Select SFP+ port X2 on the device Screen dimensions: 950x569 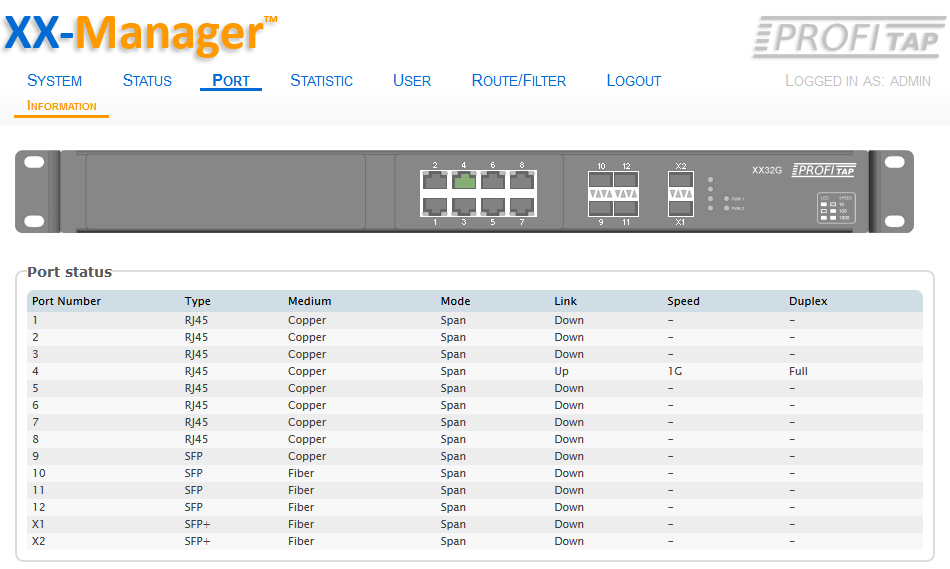[x=680, y=180]
